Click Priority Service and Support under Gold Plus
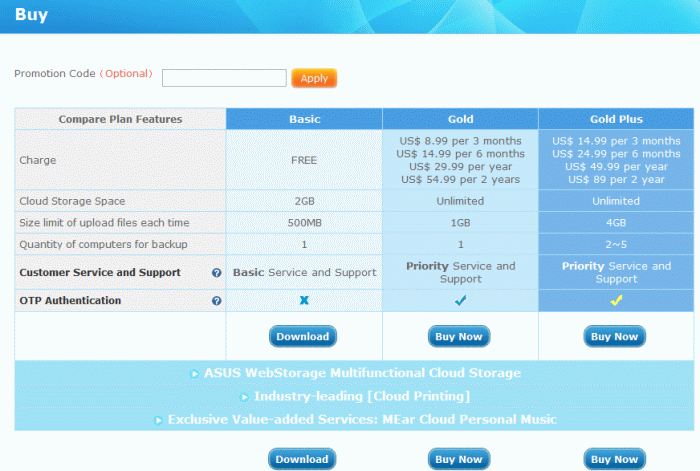 [616, 272]
